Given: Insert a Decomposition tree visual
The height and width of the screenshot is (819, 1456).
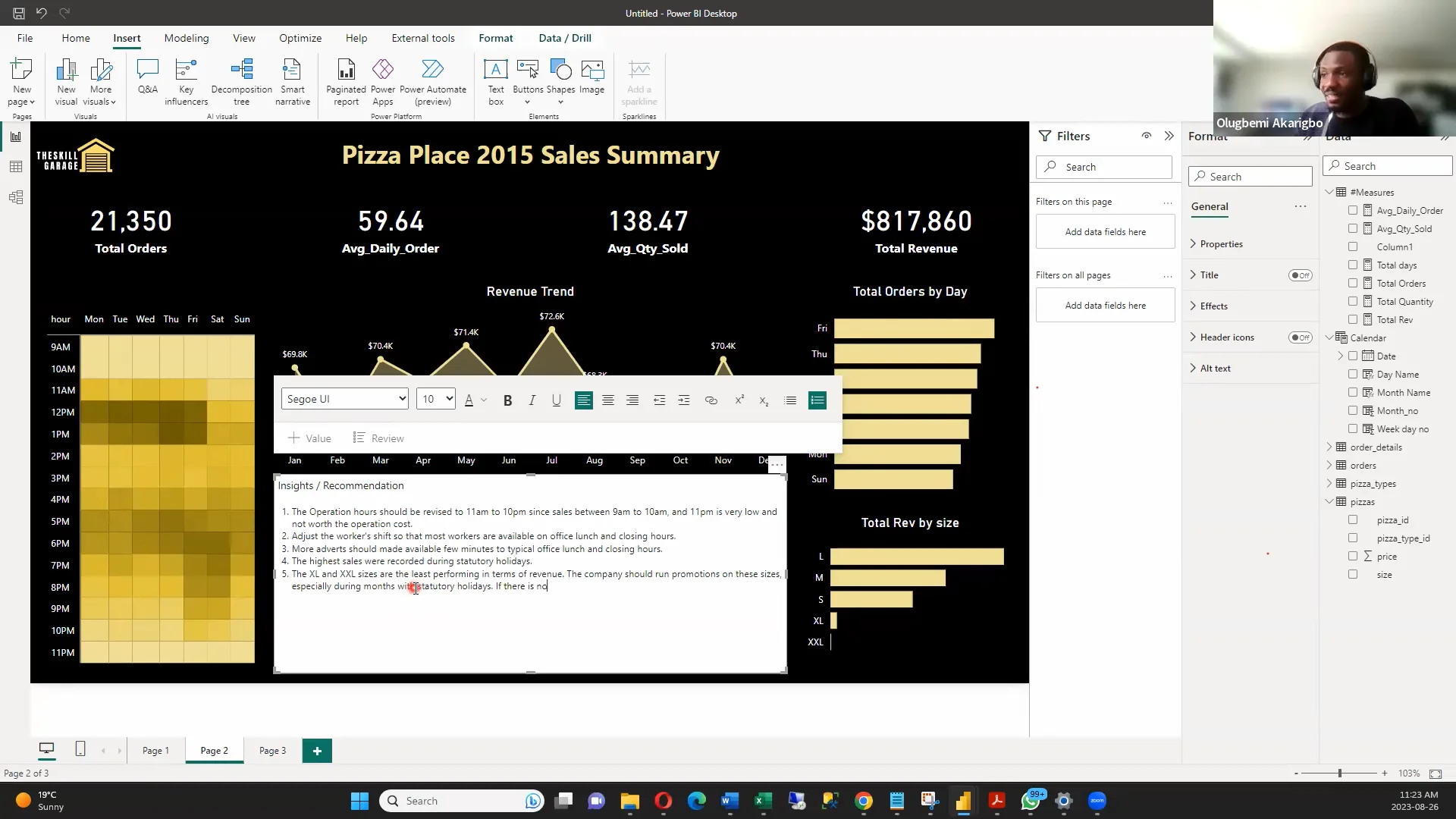Looking at the screenshot, I should click(x=241, y=80).
